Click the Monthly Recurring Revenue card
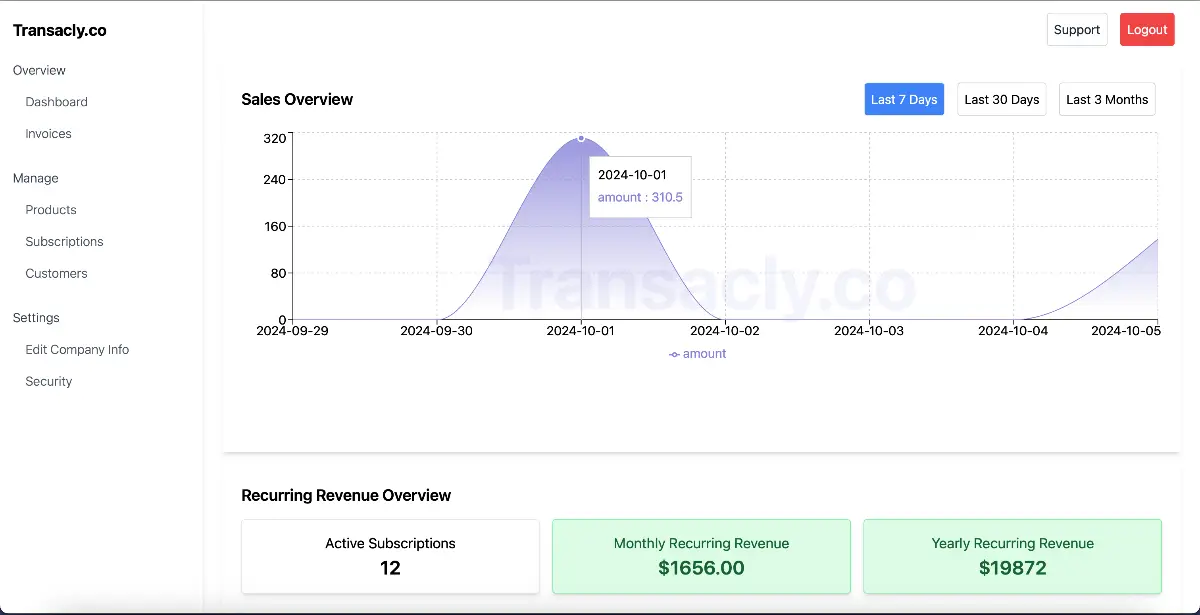 coord(701,556)
